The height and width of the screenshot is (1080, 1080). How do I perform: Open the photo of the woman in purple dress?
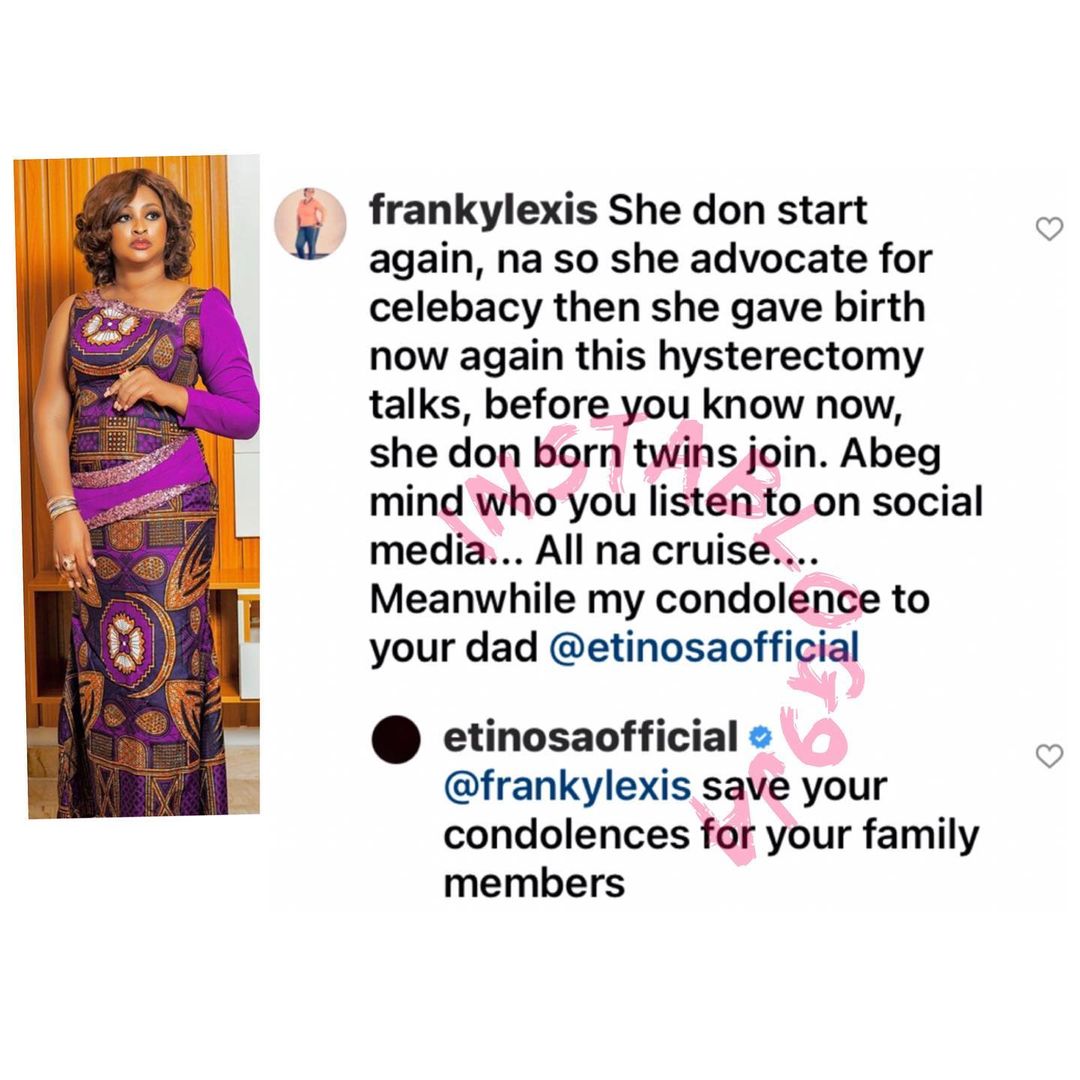(137, 487)
